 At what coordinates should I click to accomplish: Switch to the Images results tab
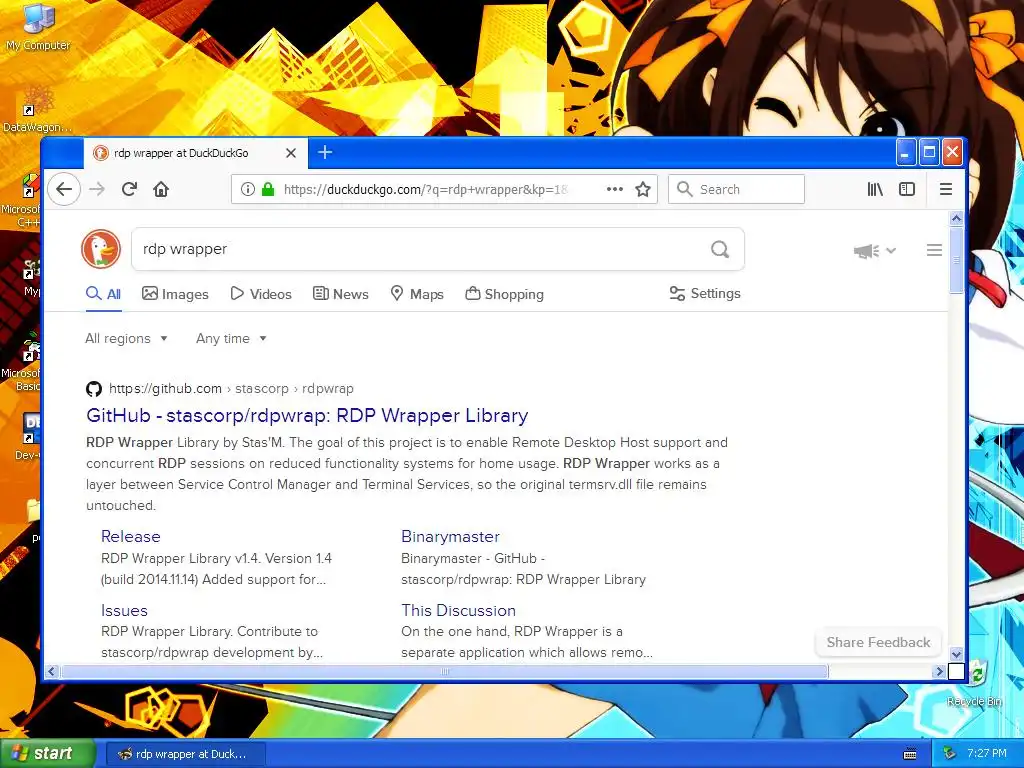175,294
